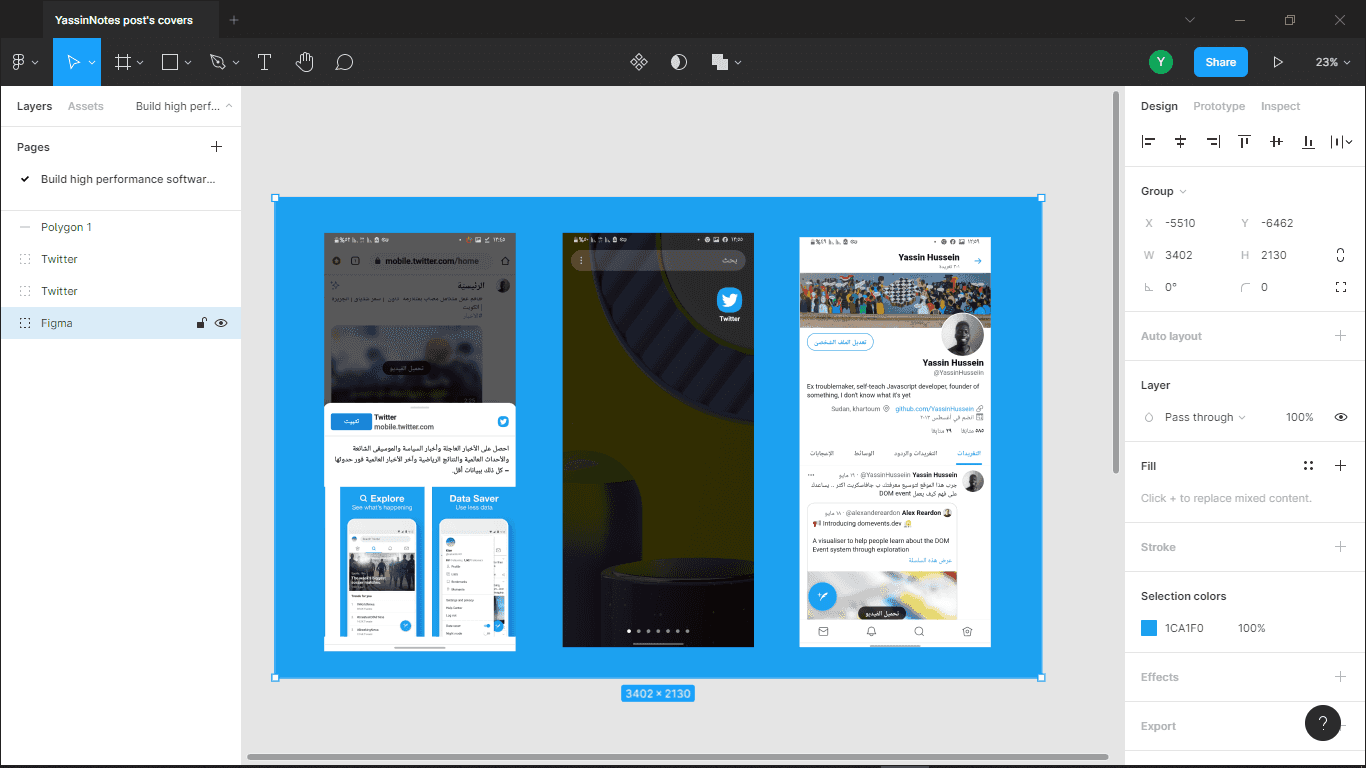Click the Share button
The width and height of the screenshot is (1366, 768).
point(1220,62)
